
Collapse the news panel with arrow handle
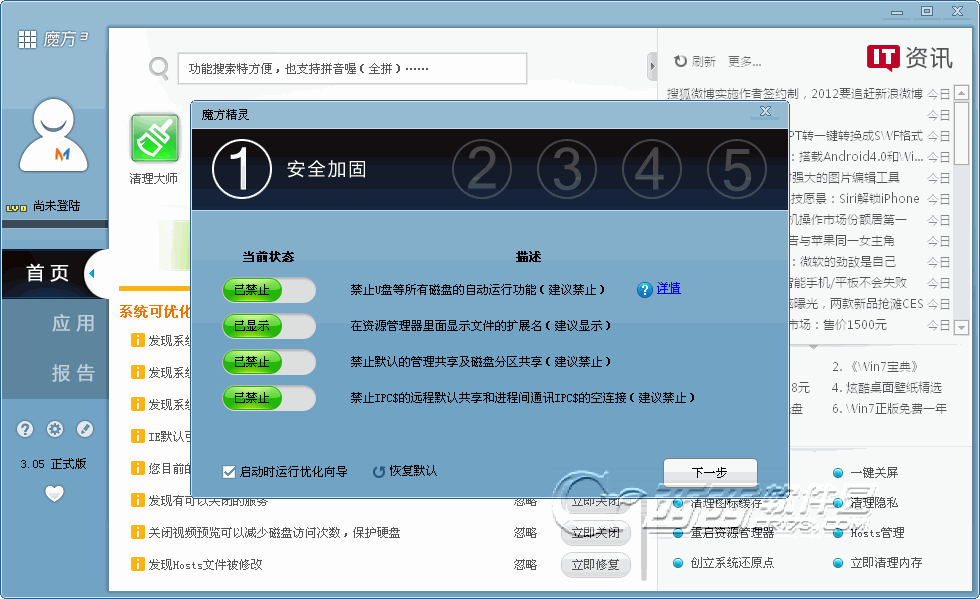652,66
